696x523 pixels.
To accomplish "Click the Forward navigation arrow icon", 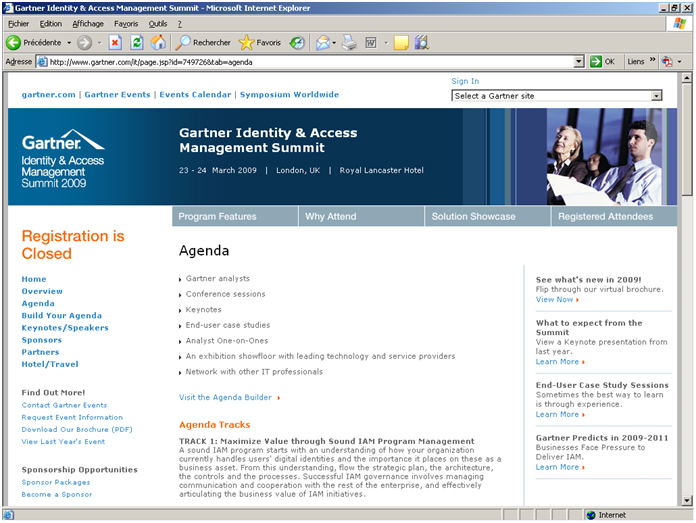I will 84,43.
